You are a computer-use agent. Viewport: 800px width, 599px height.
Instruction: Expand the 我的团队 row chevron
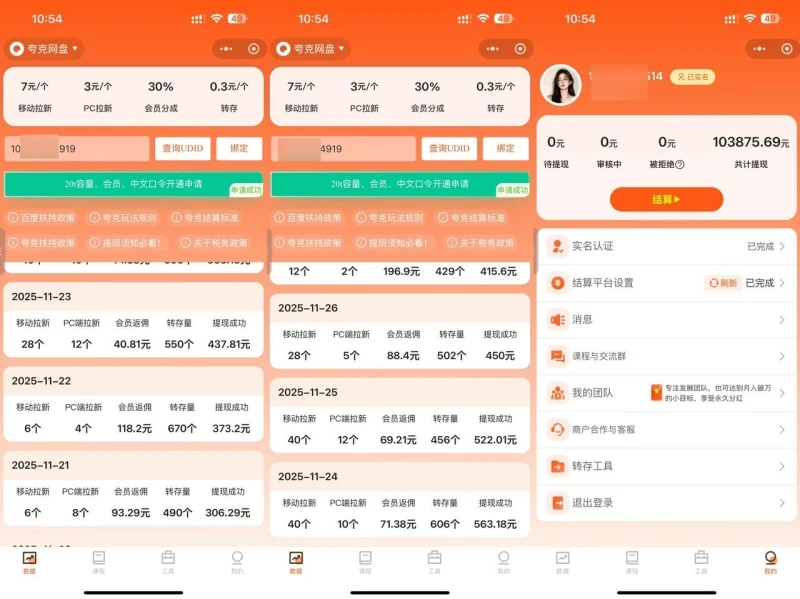click(x=782, y=393)
